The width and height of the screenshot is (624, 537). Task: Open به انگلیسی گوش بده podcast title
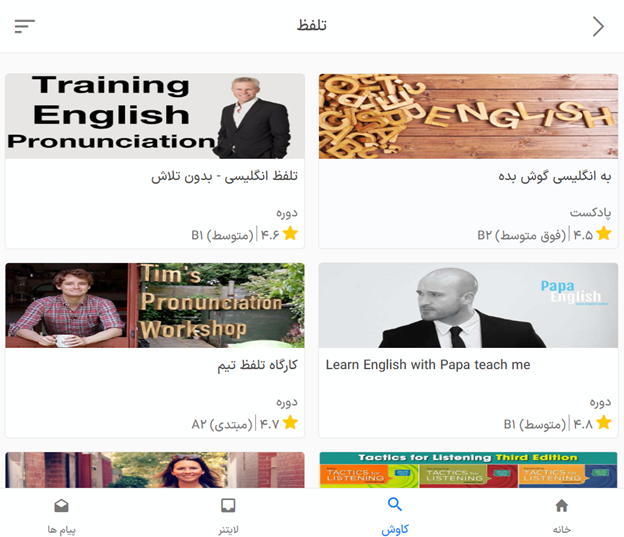pyautogui.click(x=554, y=176)
